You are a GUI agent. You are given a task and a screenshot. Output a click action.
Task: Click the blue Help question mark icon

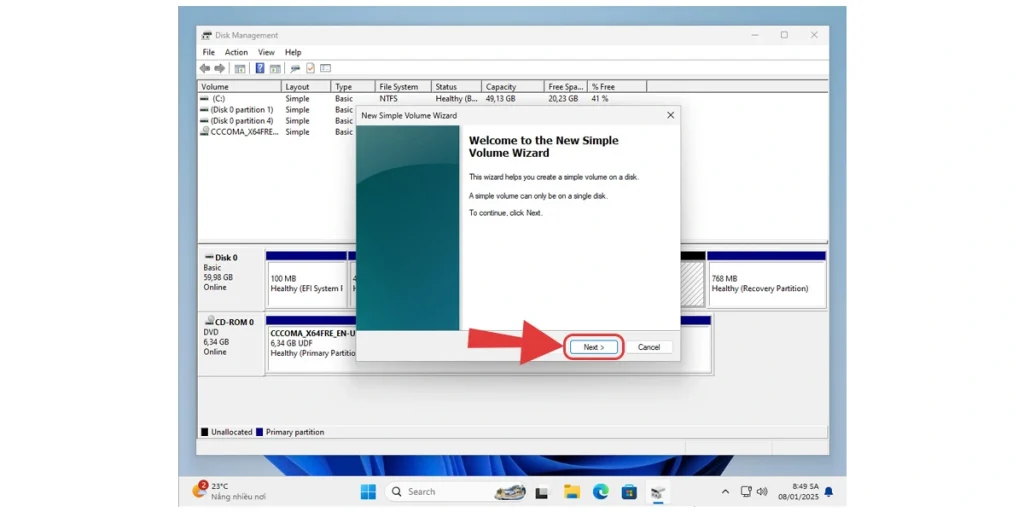coord(260,68)
